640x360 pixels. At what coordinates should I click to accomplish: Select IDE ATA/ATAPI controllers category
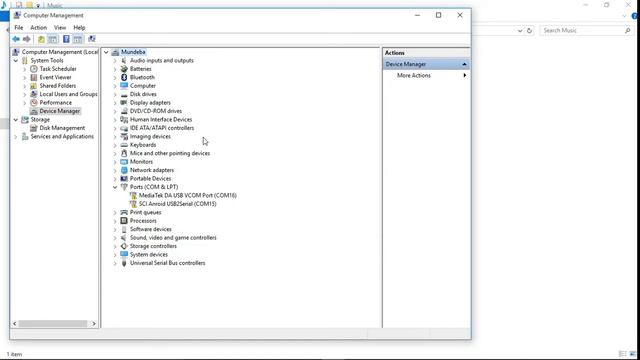pyautogui.click(x=162, y=128)
